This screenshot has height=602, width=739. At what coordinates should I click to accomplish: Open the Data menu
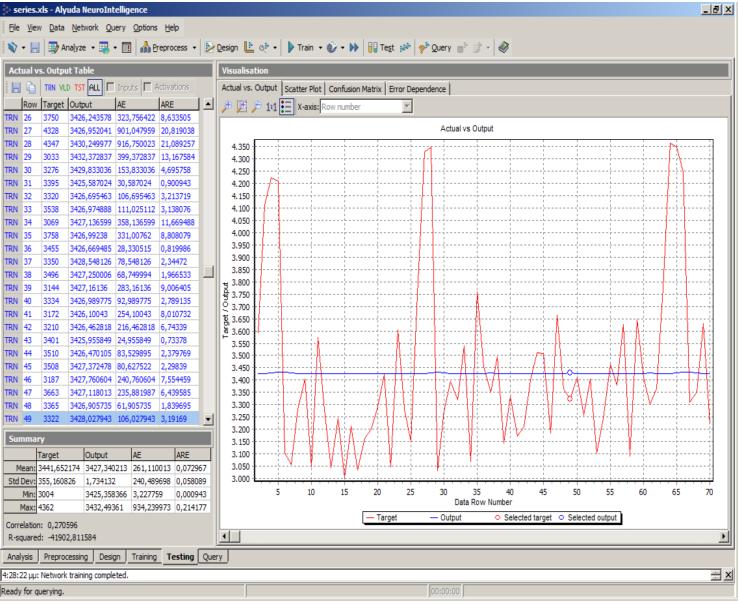coord(57,28)
